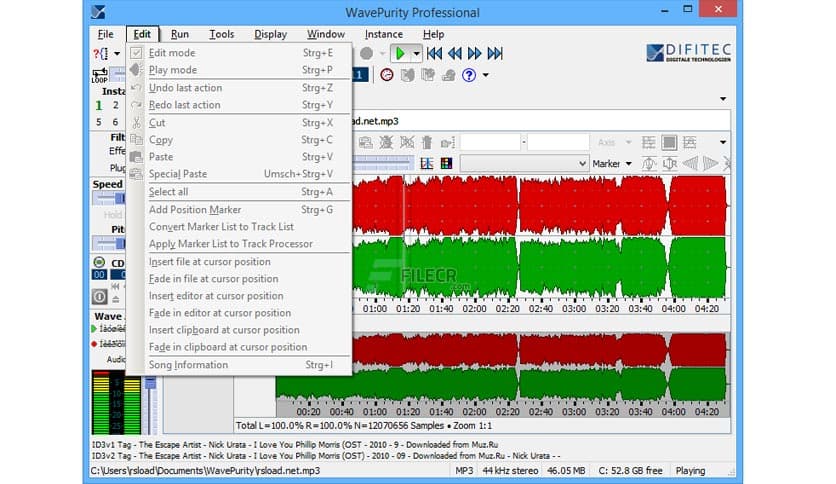Choose Insert file at cursor position
This screenshot has height=484, width=836.
239,262
